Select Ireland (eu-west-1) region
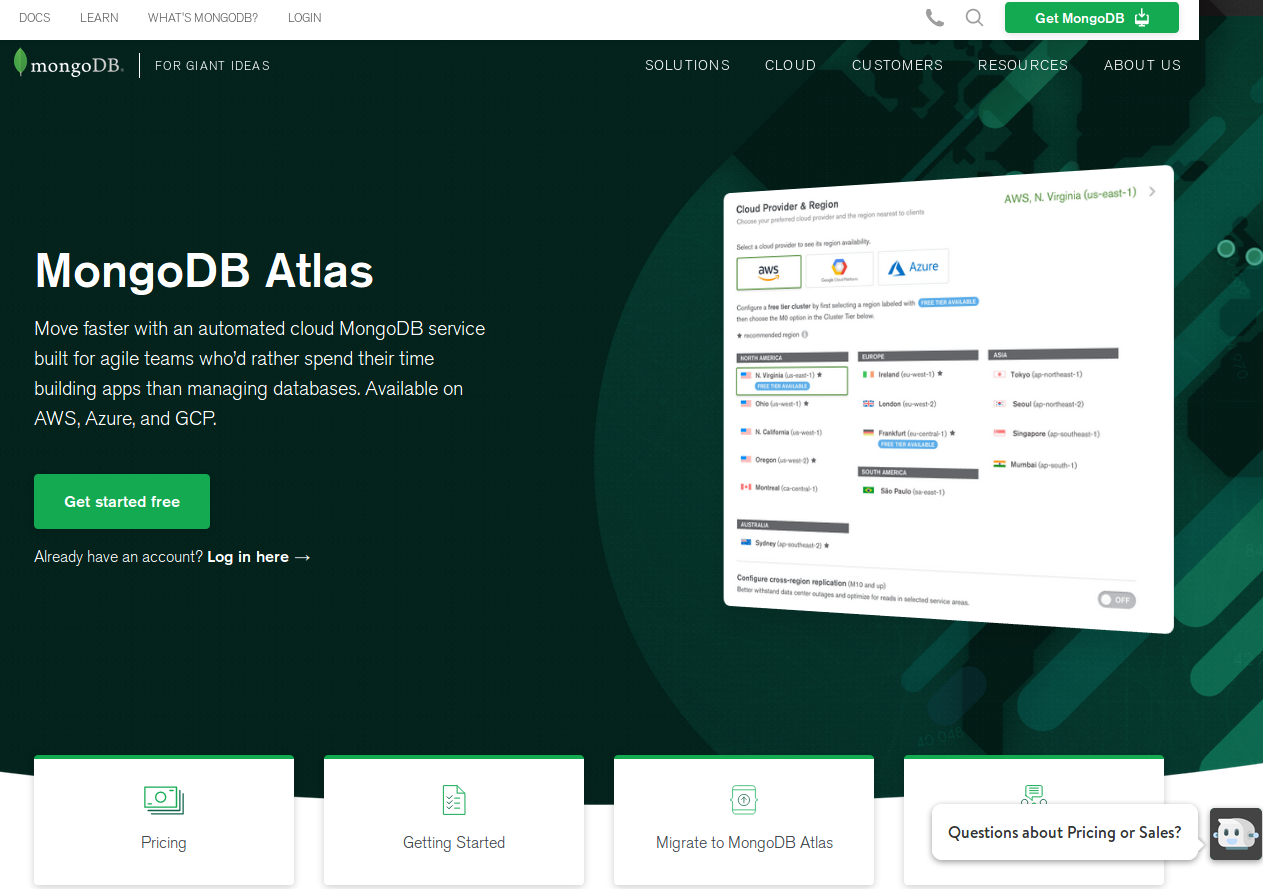1263x889 pixels. 903,374
